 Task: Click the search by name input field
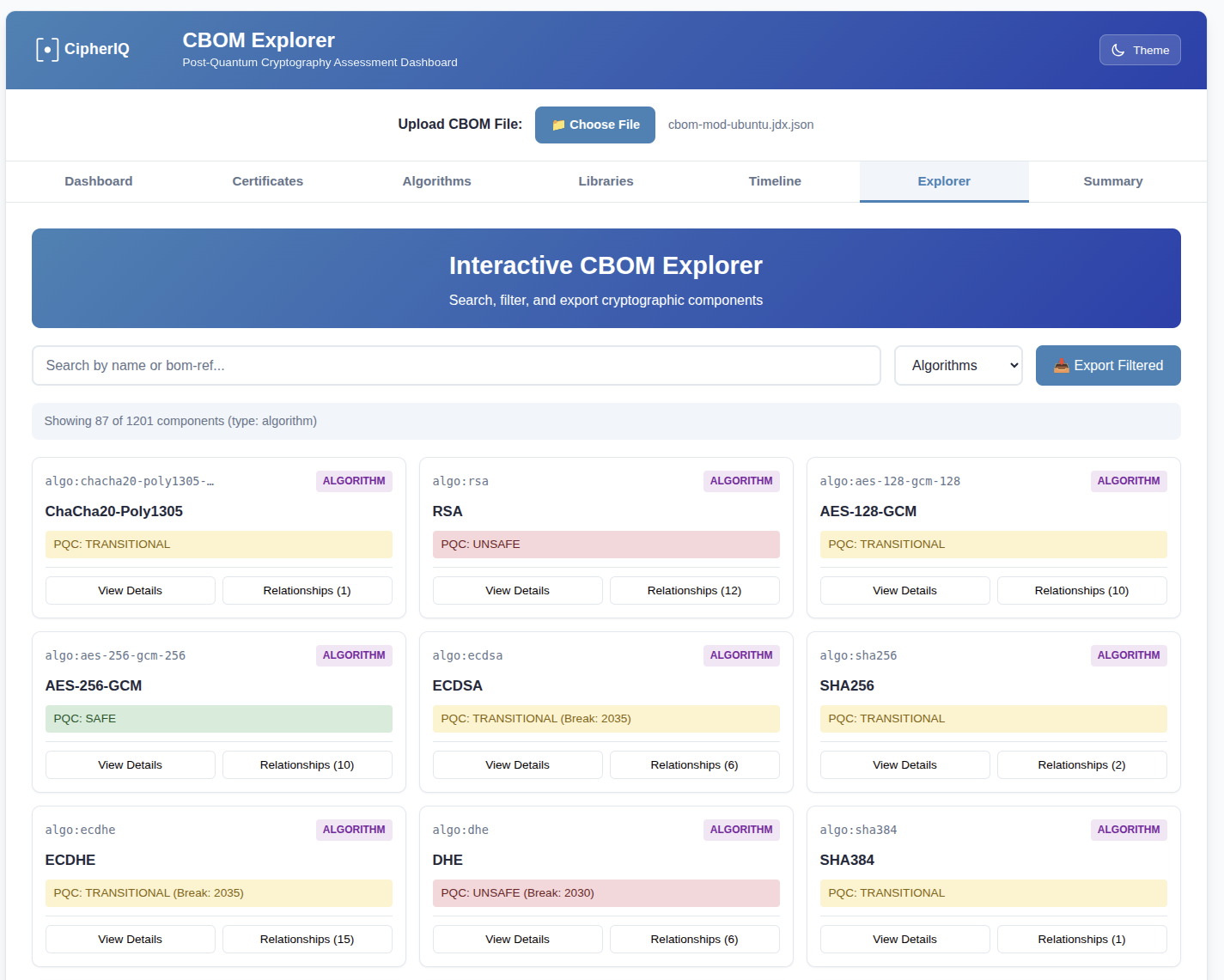(x=456, y=366)
